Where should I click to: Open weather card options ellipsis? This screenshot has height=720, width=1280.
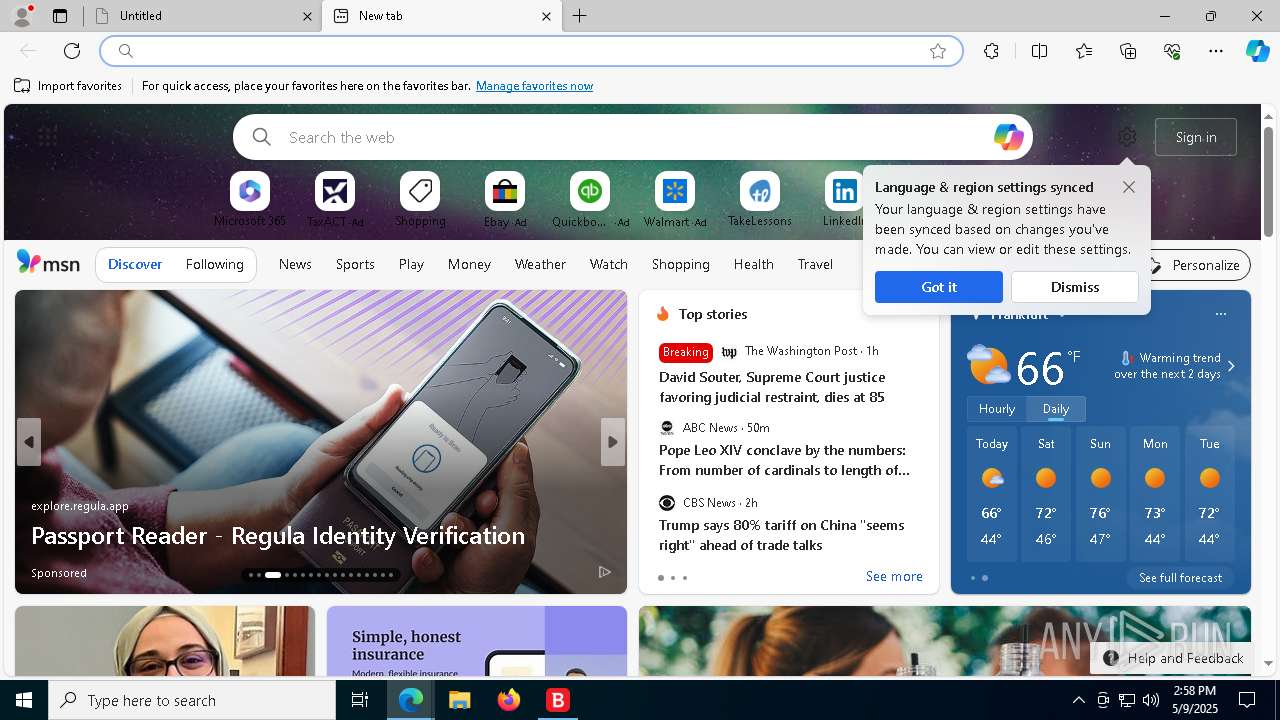[1220, 314]
